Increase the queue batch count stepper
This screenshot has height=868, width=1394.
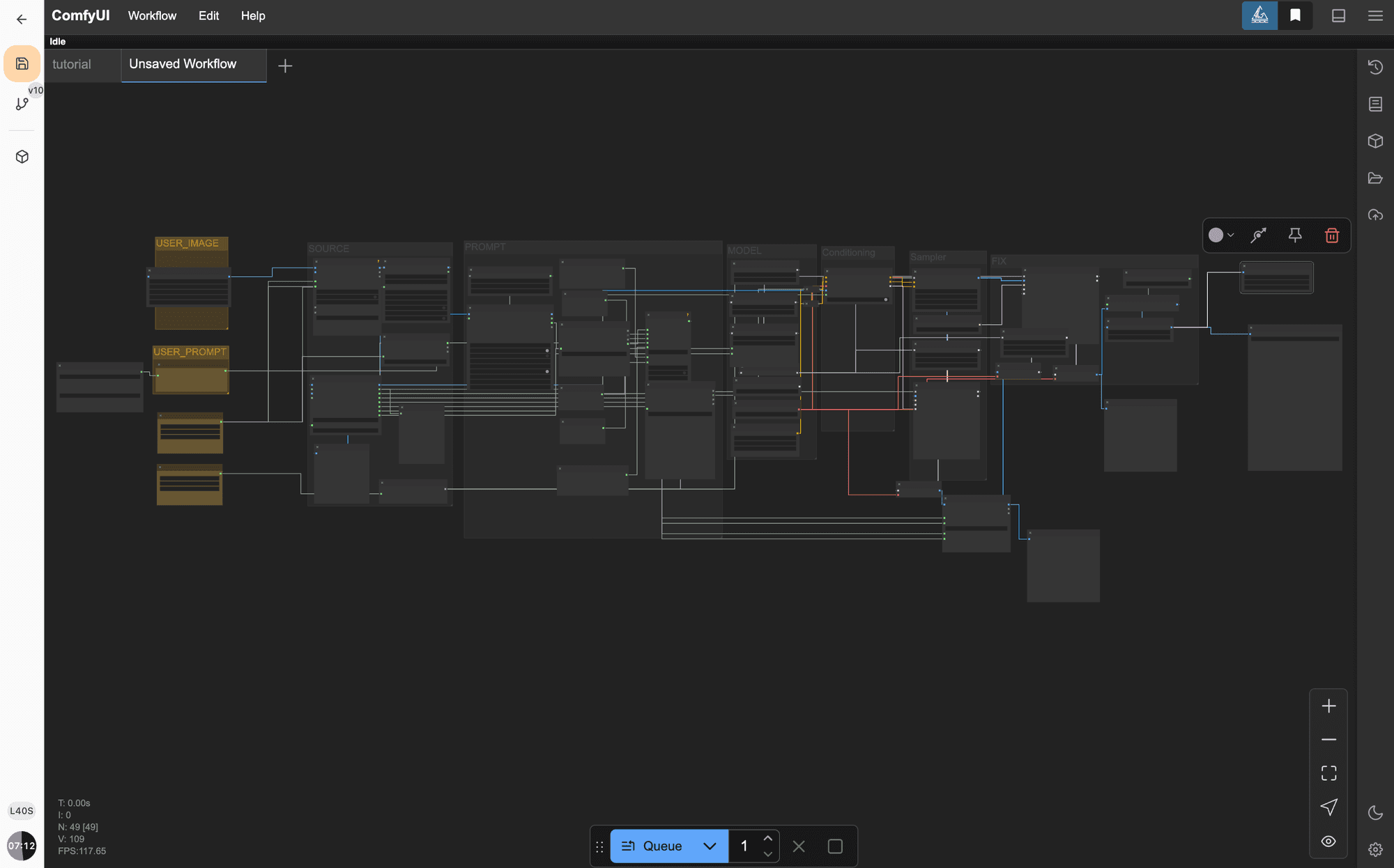pos(767,838)
